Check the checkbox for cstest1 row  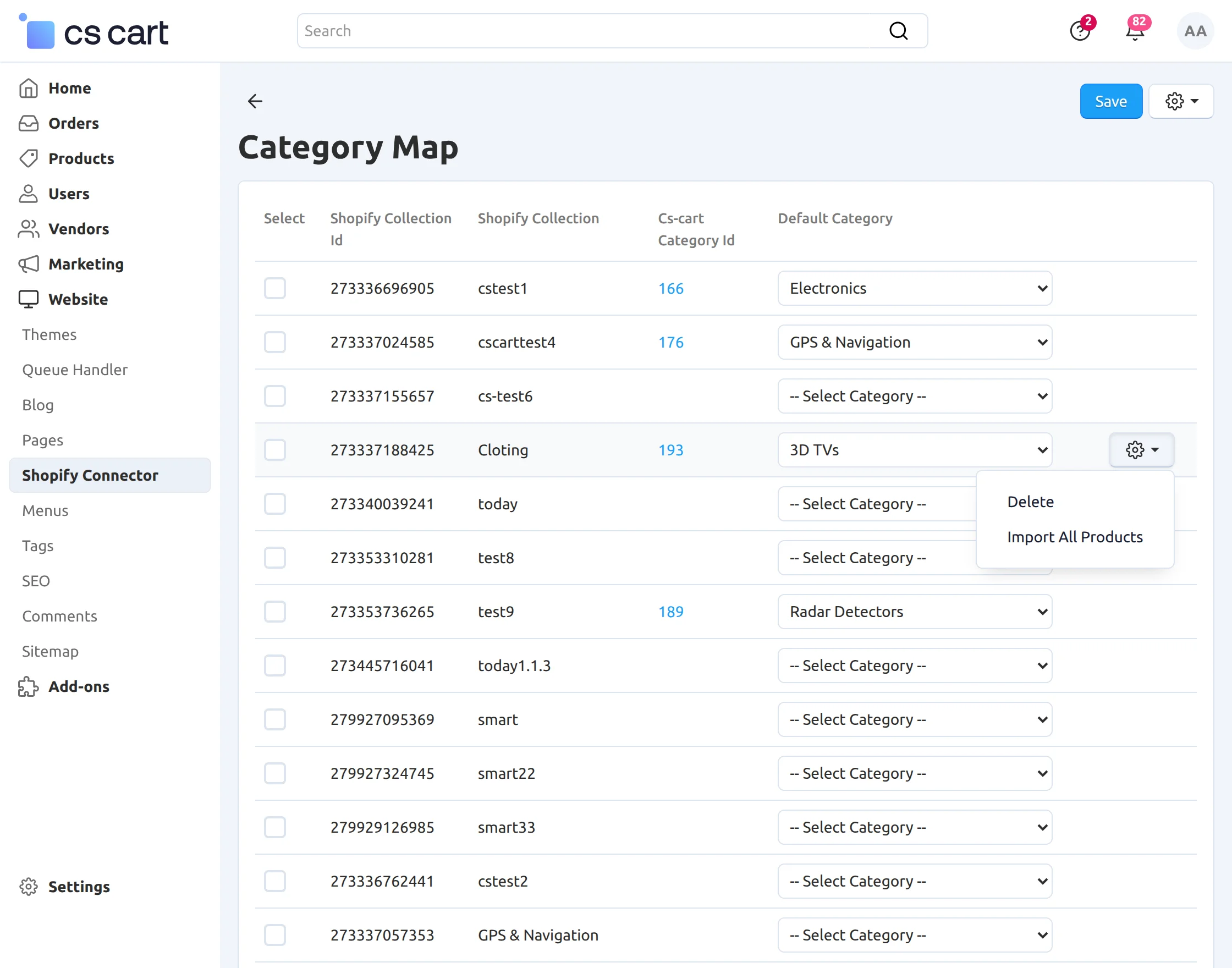[275, 288]
